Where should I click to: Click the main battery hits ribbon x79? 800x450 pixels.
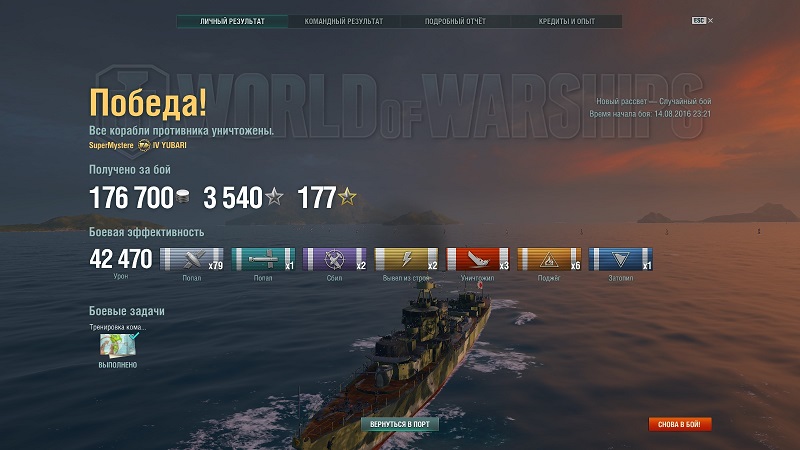[x=191, y=259]
